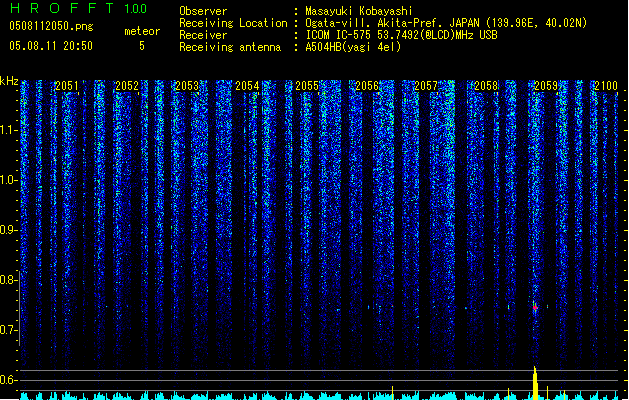The height and width of the screenshot is (400, 629).
Task: Click the 2100 time marker
Action: click(606, 85)
